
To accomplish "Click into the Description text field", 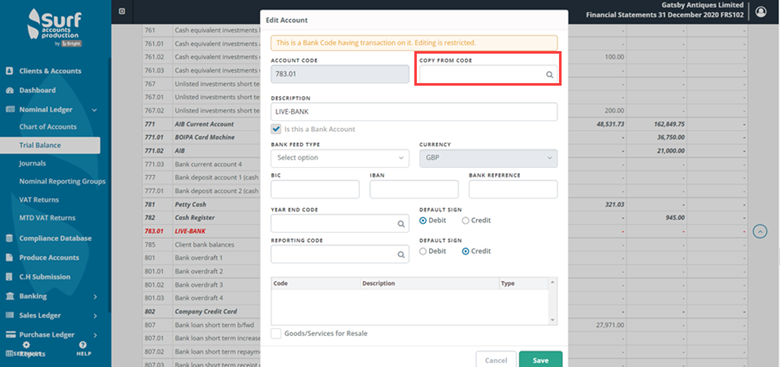I will [x=414, y=112].
